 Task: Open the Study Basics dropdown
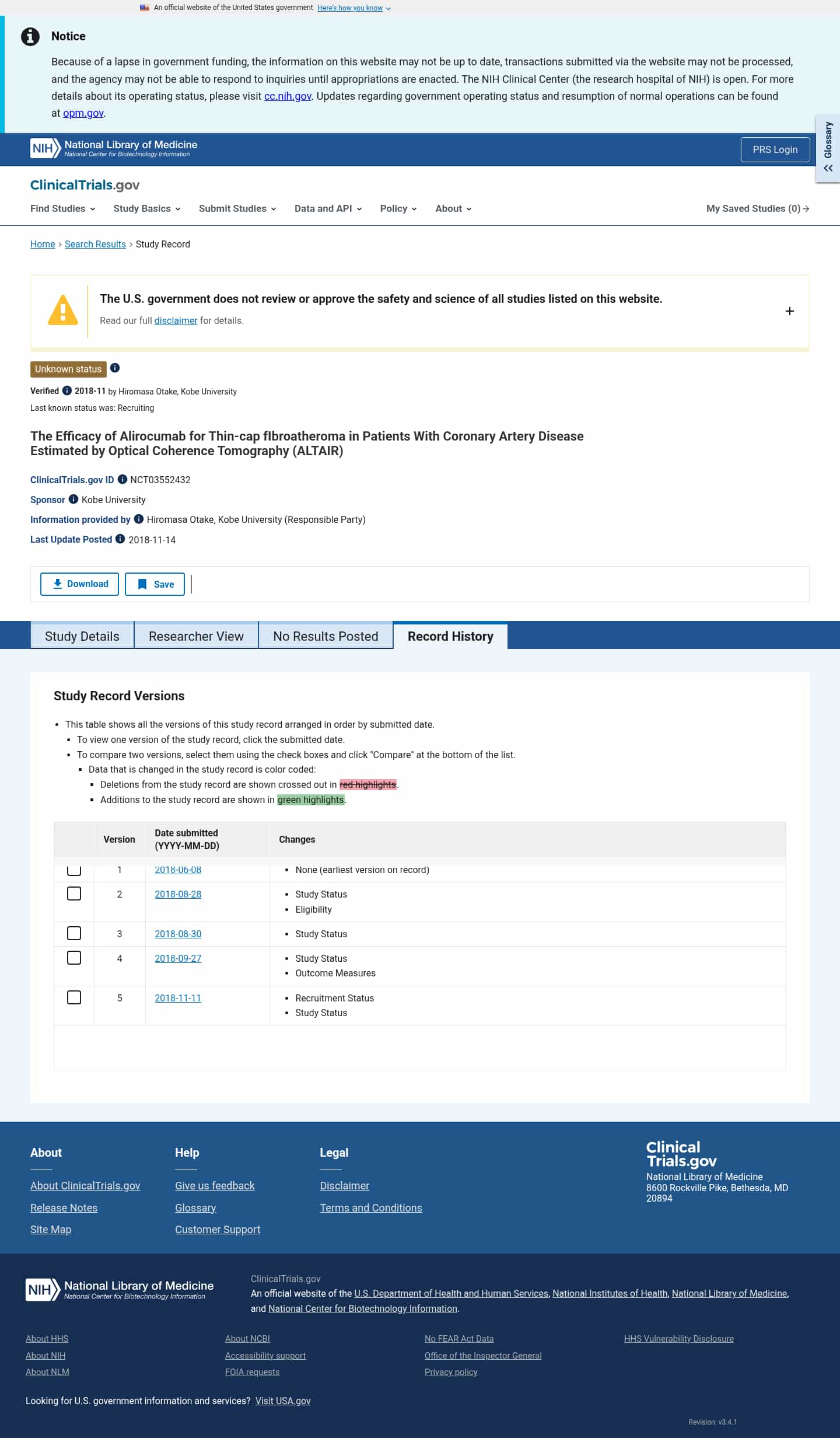coord(147,208)
